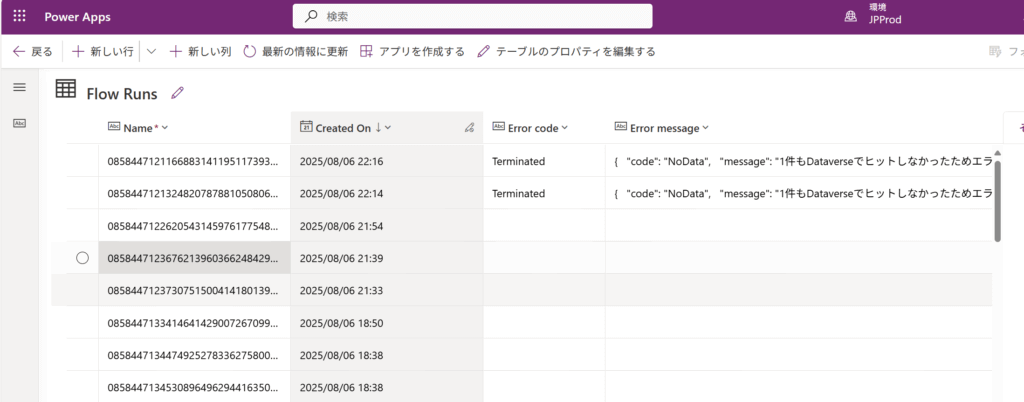Expand the Name column dropdown

coord(165,128)
